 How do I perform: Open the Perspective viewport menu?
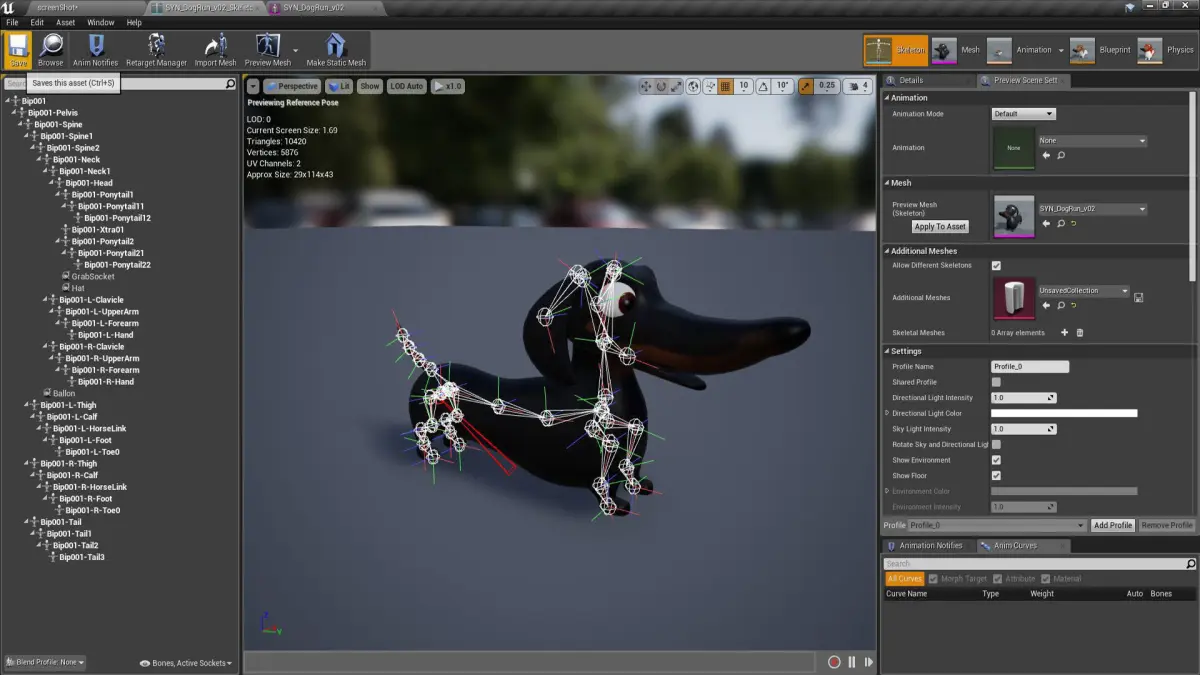click(x=292, y=87)
